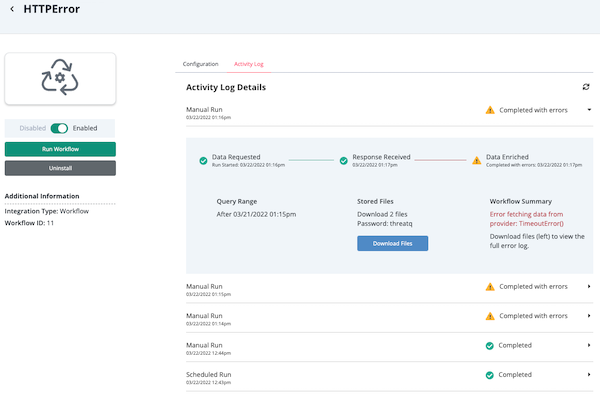Click the 'Stored Files' heading
Image resolution: width=600 pixels, height=396 pixels.
375,201
